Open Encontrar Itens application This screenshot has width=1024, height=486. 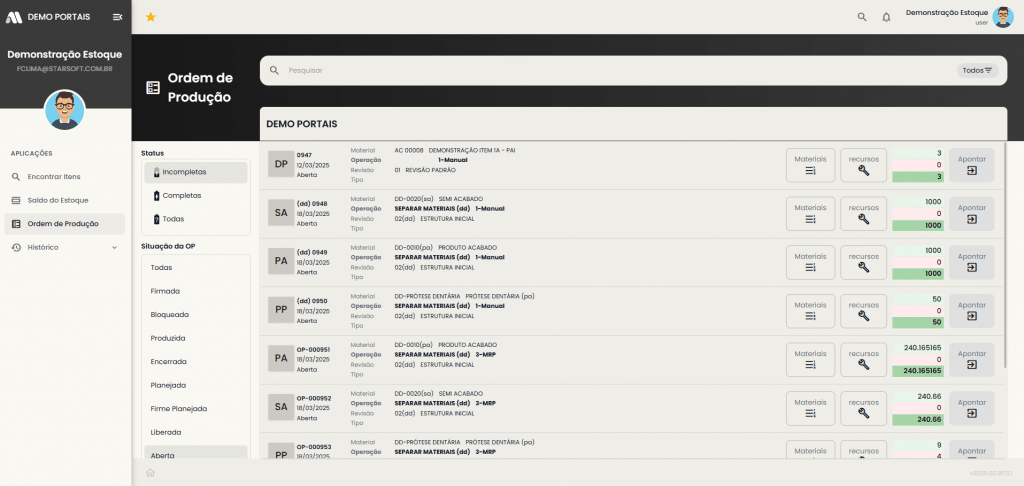65,177
